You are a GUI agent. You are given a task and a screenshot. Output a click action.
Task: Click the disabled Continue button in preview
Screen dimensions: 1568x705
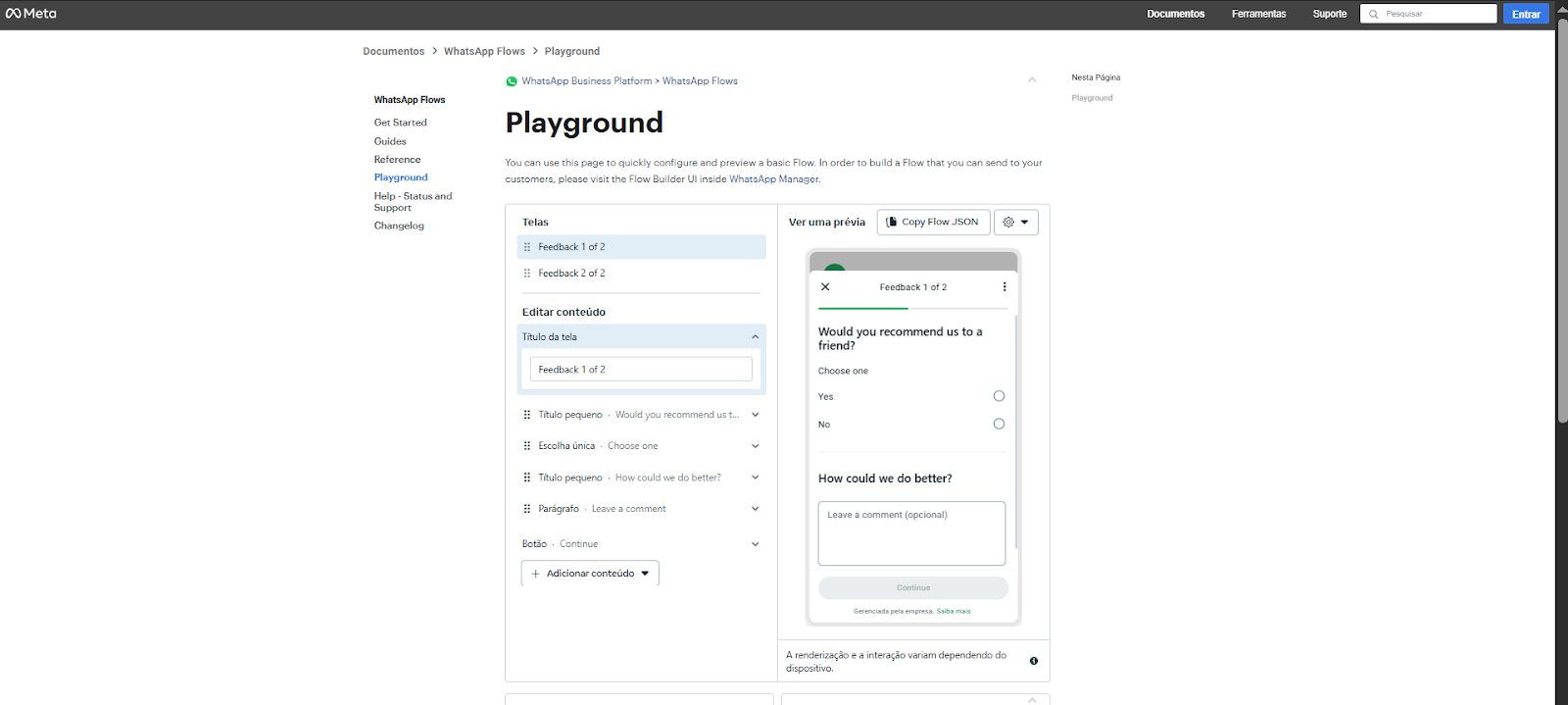coord(913,588)
